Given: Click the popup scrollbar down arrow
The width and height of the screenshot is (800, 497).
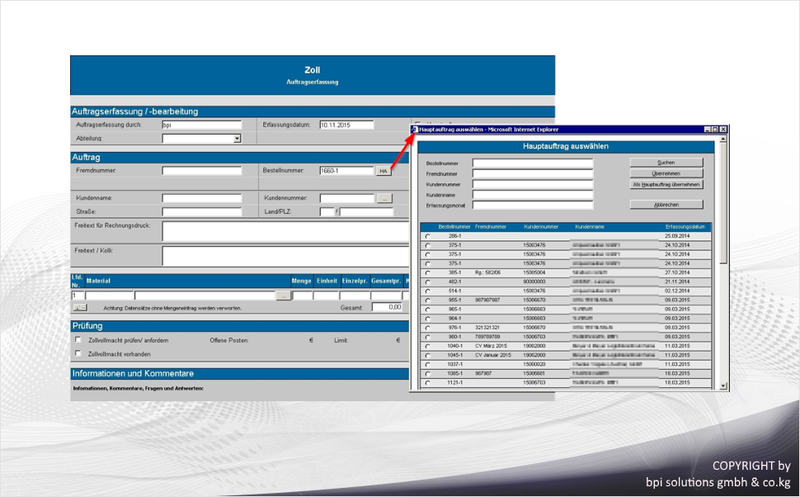Looking at the screenshot, I should (723, 386).
